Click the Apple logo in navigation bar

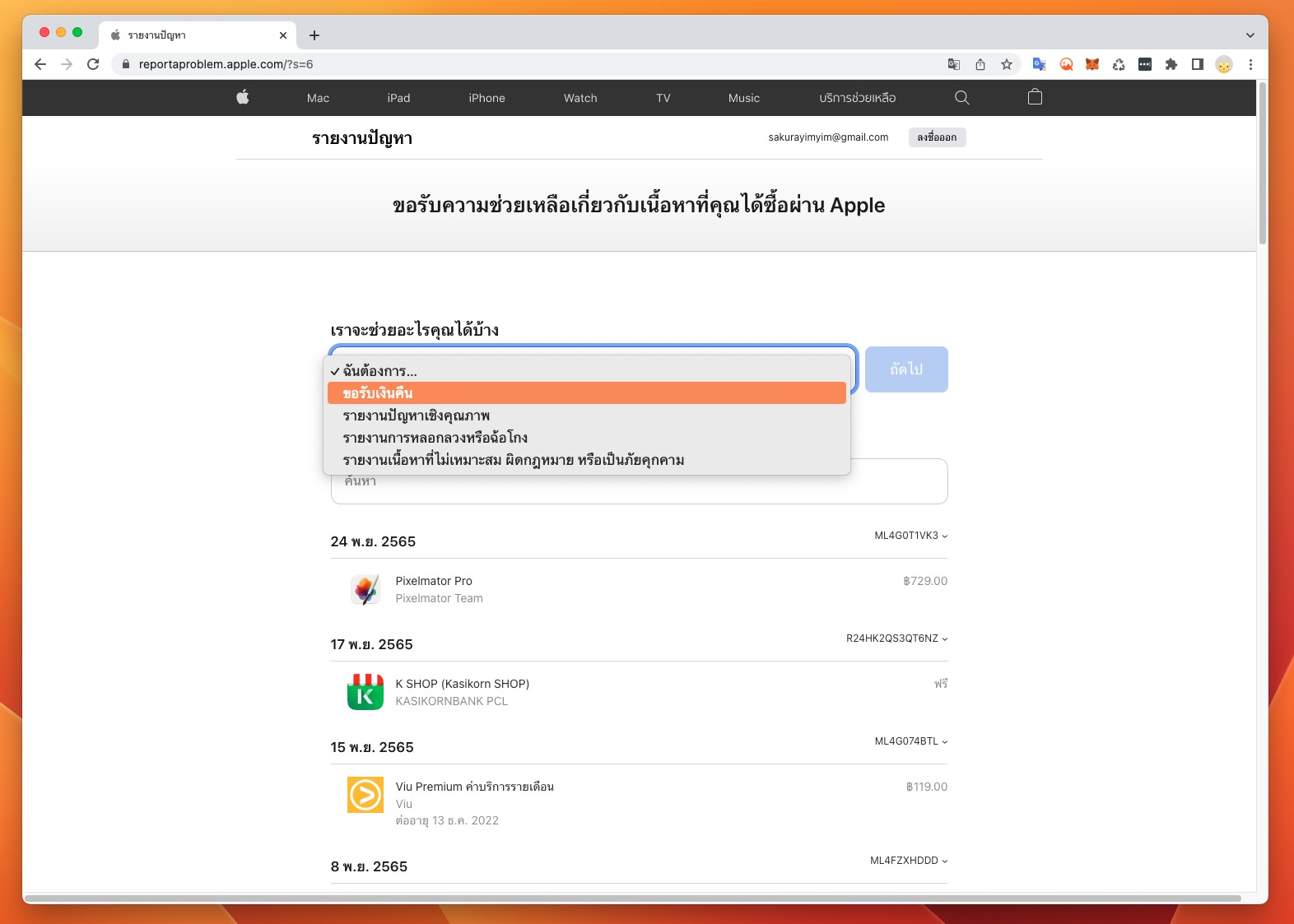click(x=243, y=97)
